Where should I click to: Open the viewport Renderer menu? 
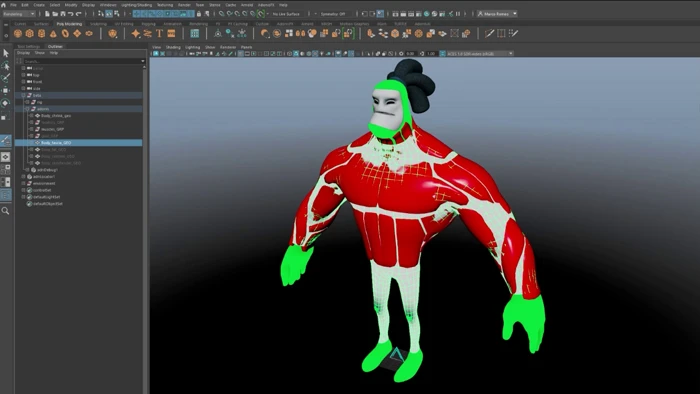click(x=228, y=47)
